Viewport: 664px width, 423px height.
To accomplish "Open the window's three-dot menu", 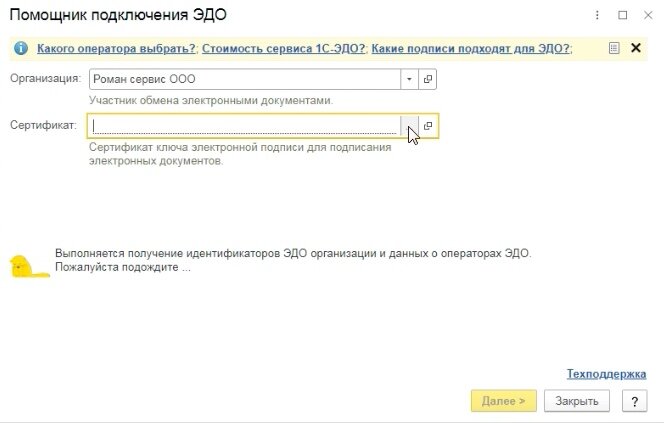I will [x=597, y=15].
